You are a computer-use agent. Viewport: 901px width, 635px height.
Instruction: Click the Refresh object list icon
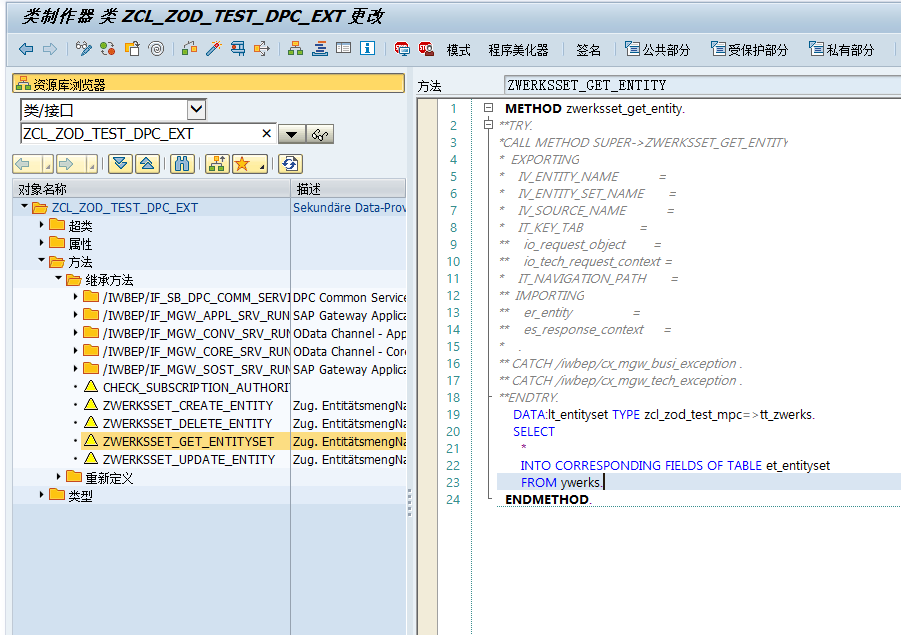(290, 164)
